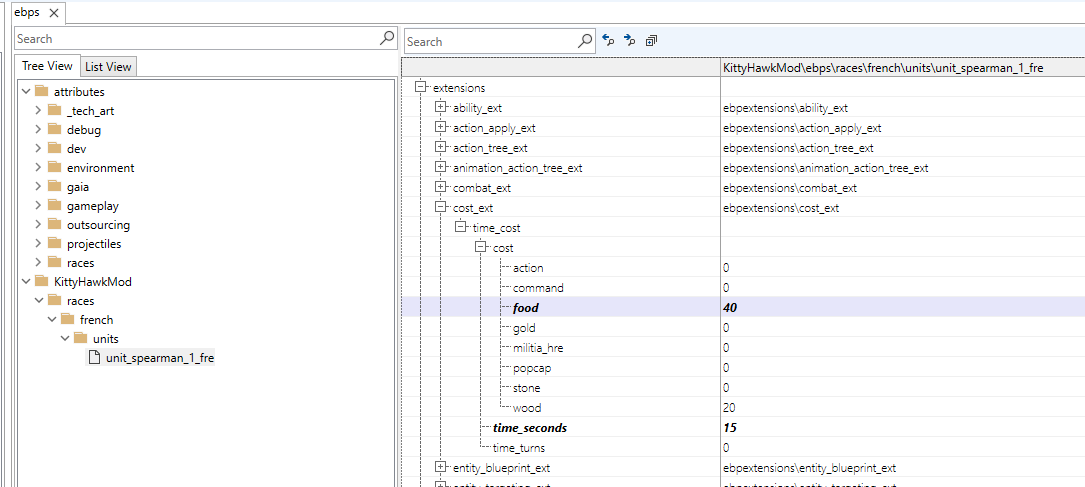Focus the properties search field
This screenshot has width=1085, height=487.
click(491, 42)
